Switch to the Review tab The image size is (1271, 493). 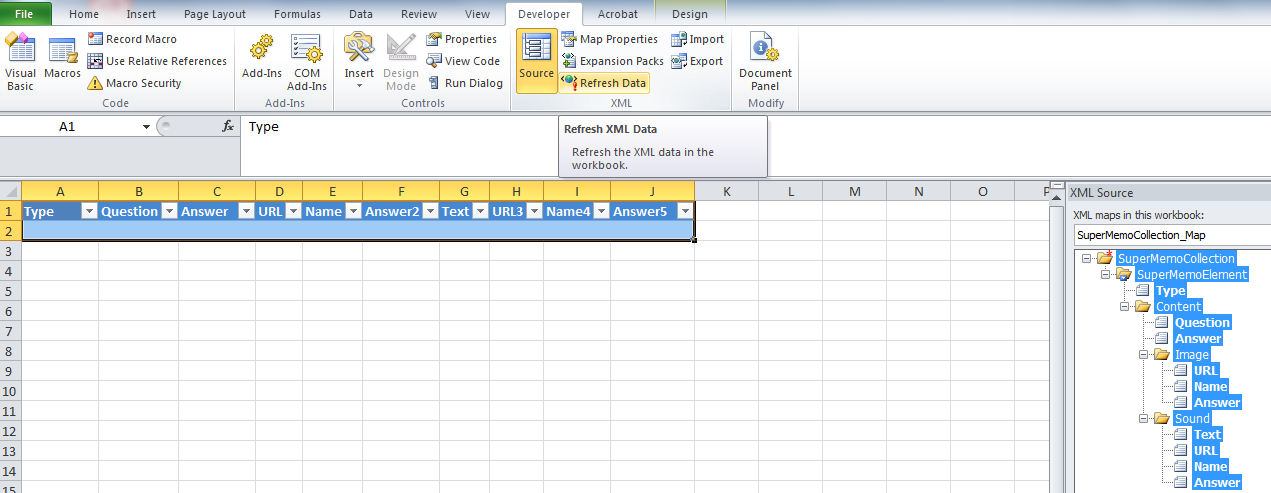click(419, 14)
